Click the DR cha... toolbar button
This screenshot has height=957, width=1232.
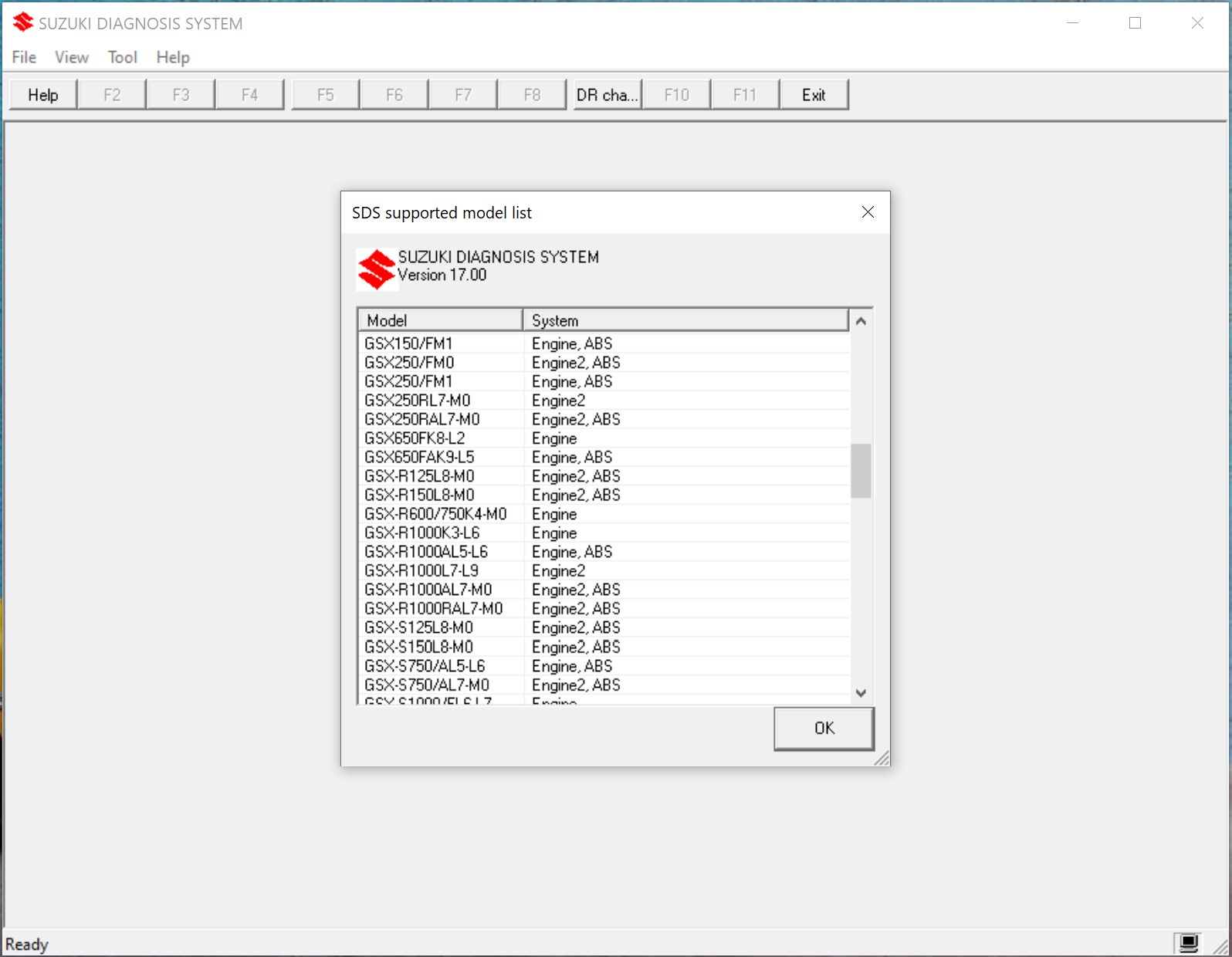click(608, 94)
